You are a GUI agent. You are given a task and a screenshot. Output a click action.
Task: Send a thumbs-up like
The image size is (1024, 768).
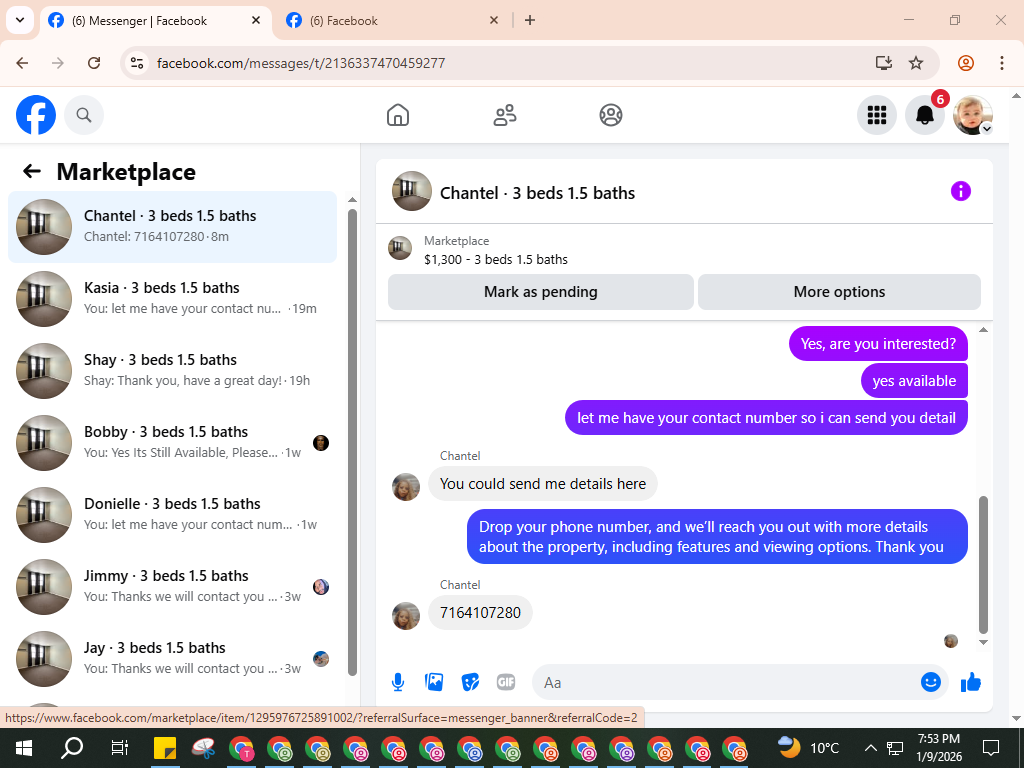coord(971,682)
